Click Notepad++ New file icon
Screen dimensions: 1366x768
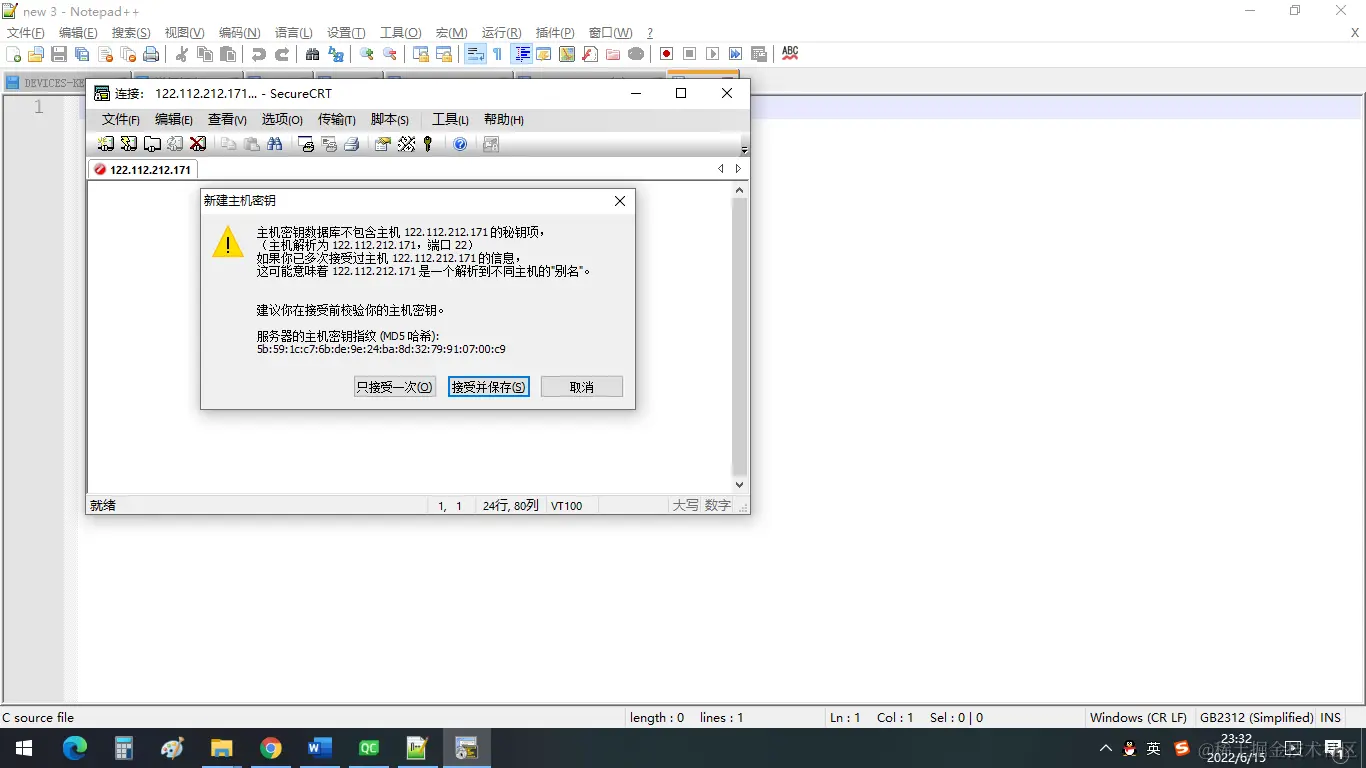(x=14, y=54)
